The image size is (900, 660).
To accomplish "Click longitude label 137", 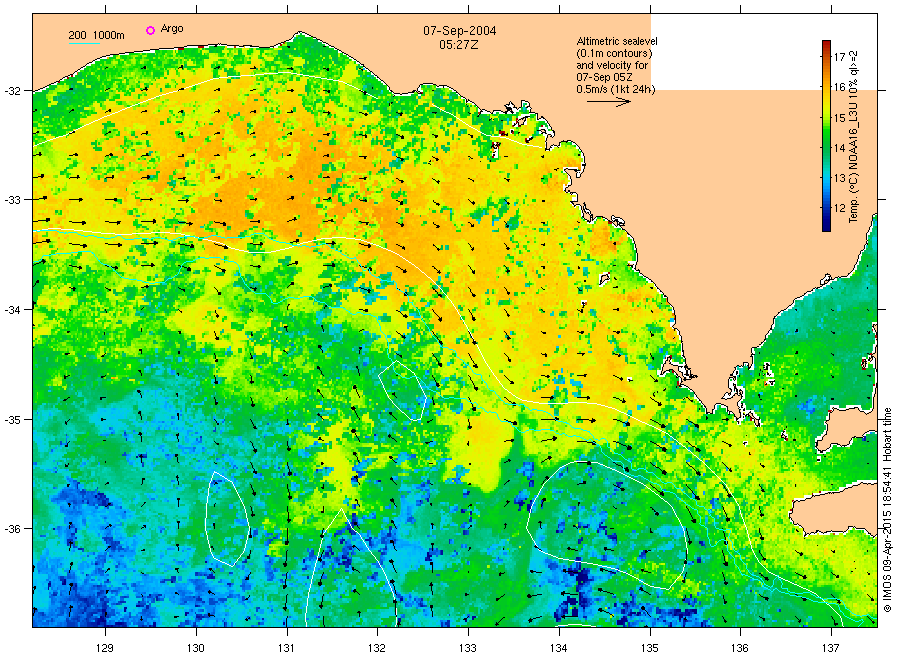I will point(831,648).
